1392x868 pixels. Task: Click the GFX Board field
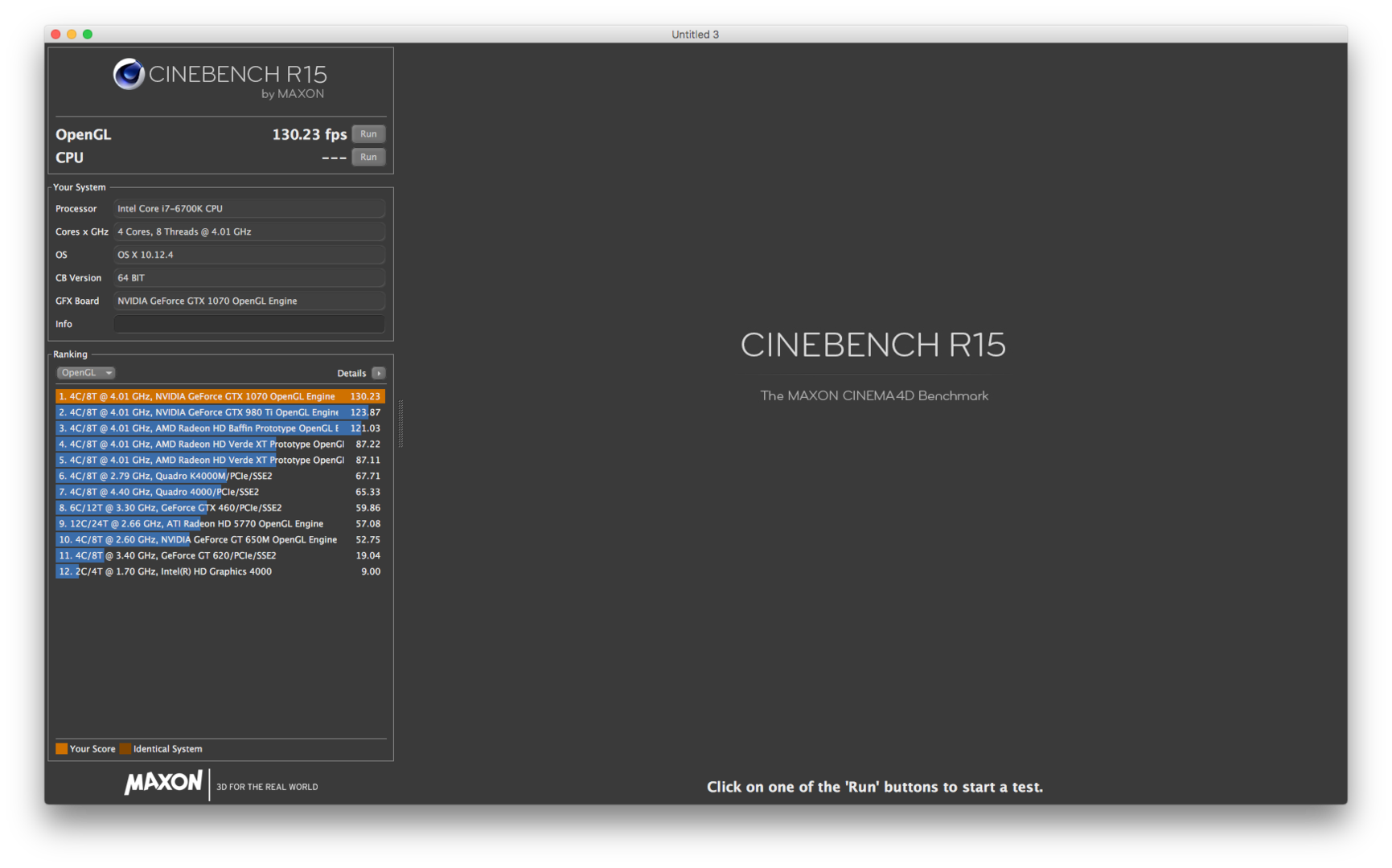pyautogui.click(x=248, y=301)
